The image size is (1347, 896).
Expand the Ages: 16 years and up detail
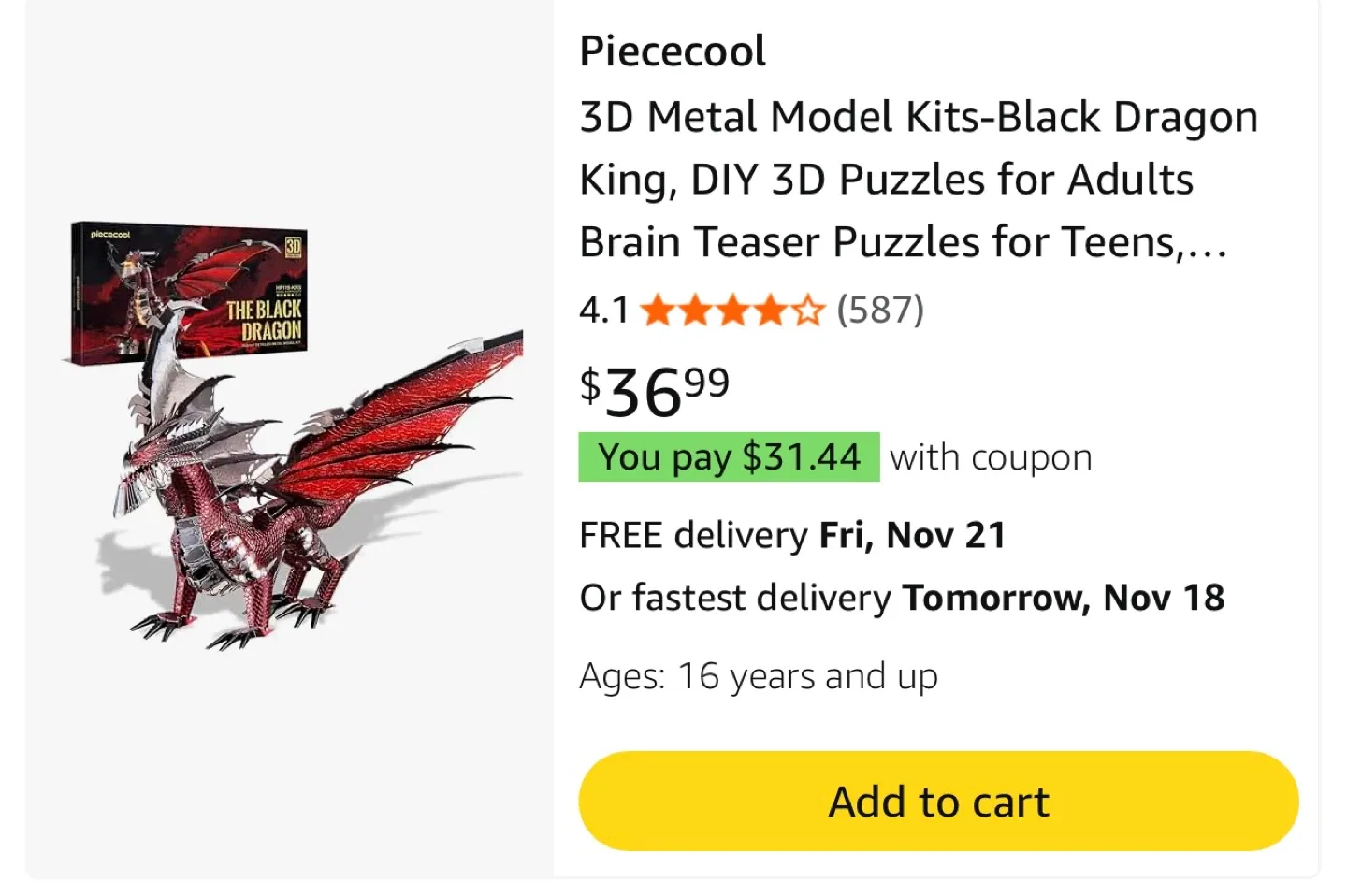tap(759, 675)
